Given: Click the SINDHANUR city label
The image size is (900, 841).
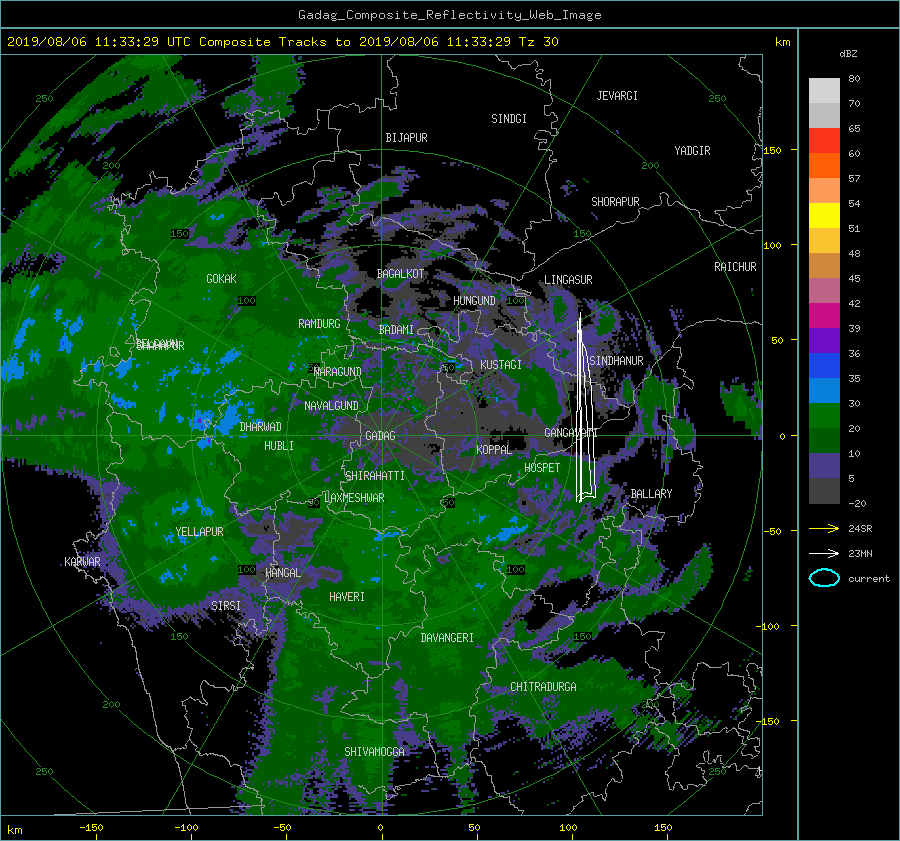Looking at the screenshot, I should click(616, 361).
